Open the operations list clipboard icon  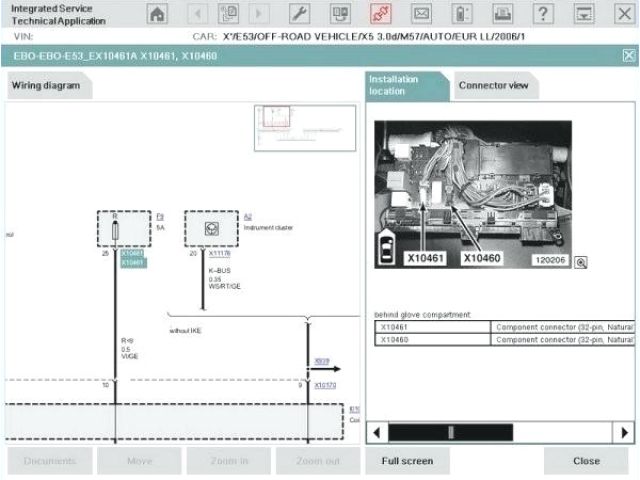coord(229,14)
